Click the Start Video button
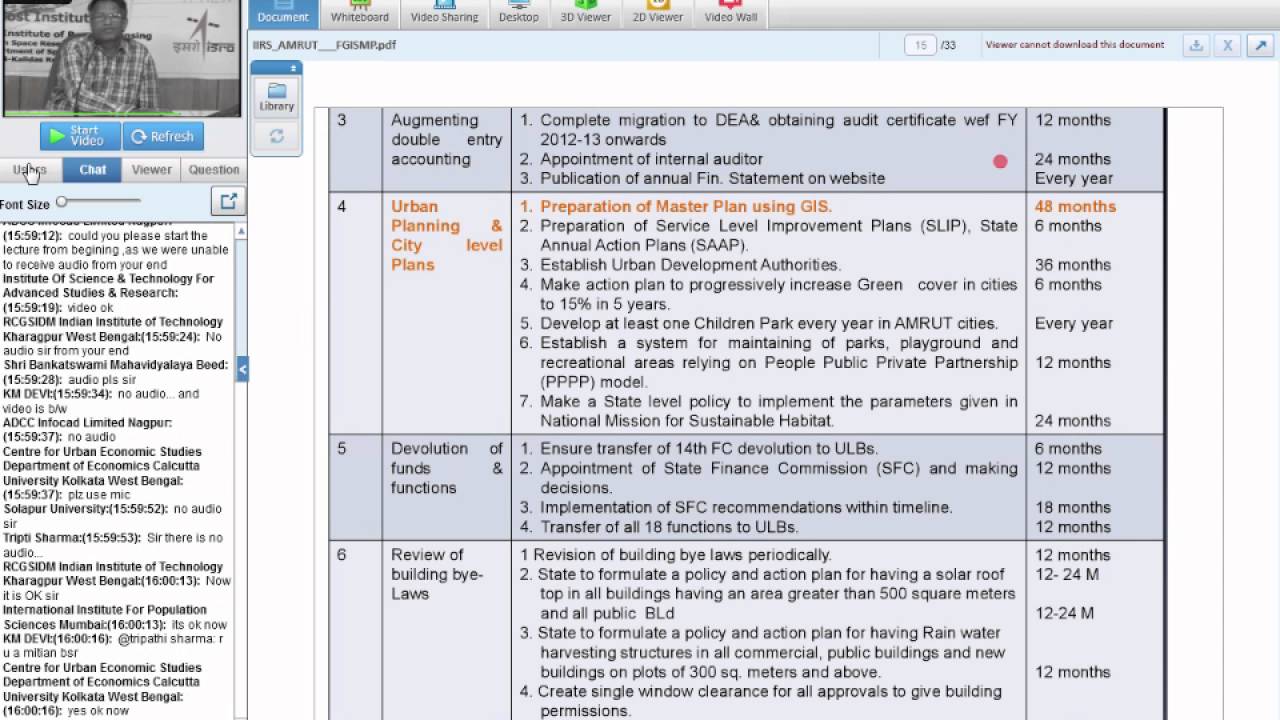 click(80, 136)
